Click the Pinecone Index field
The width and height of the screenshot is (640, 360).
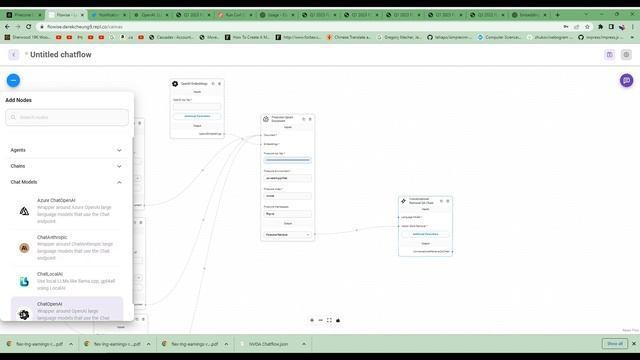tap(287, 196)
